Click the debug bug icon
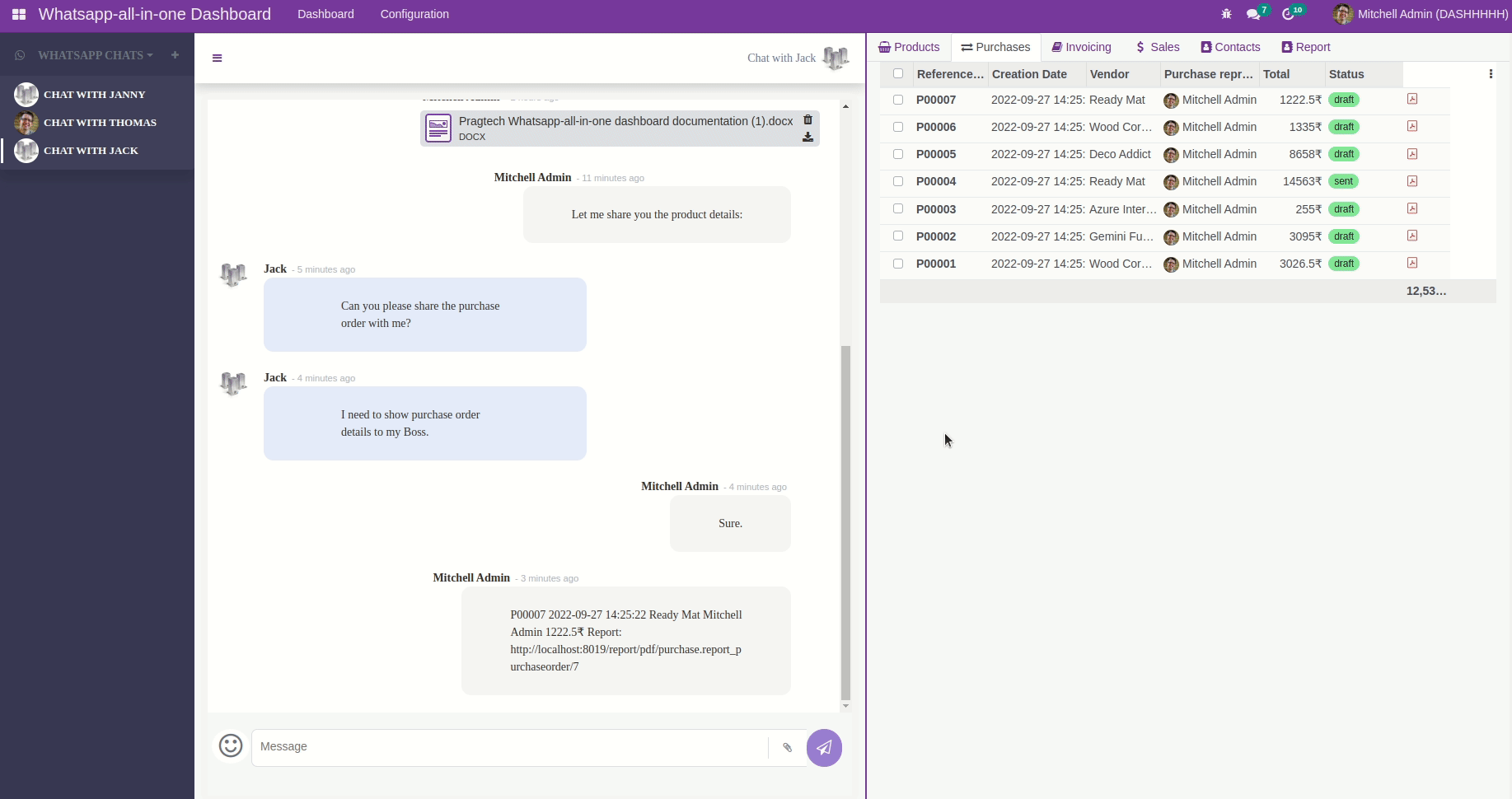Viewport: 1512px width, 799px height. tap(1226, 14)
